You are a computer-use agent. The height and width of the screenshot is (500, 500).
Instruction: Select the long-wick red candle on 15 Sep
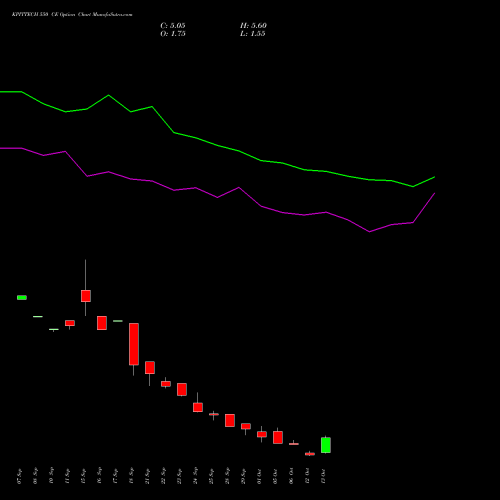(86, 296)
